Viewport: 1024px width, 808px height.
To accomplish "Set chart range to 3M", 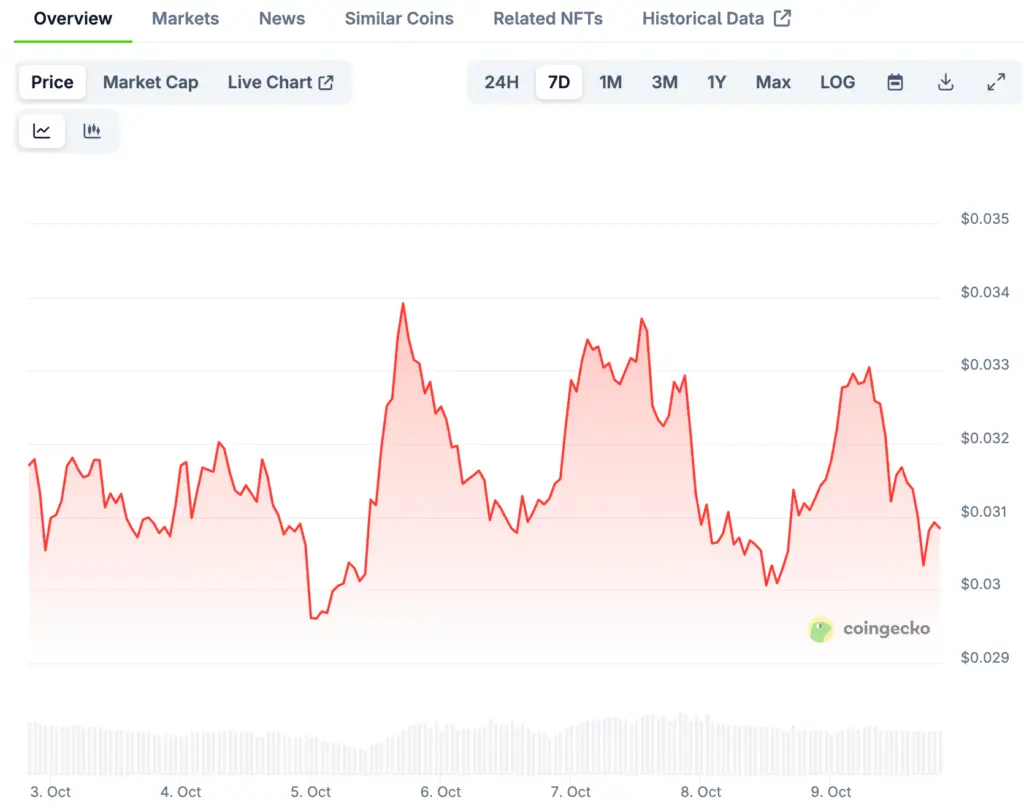I will [x=664, y=82].
